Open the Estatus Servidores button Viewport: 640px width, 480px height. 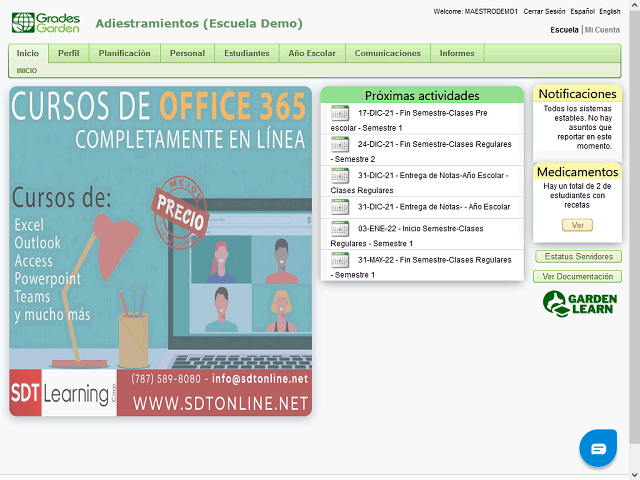click(578, 256)
